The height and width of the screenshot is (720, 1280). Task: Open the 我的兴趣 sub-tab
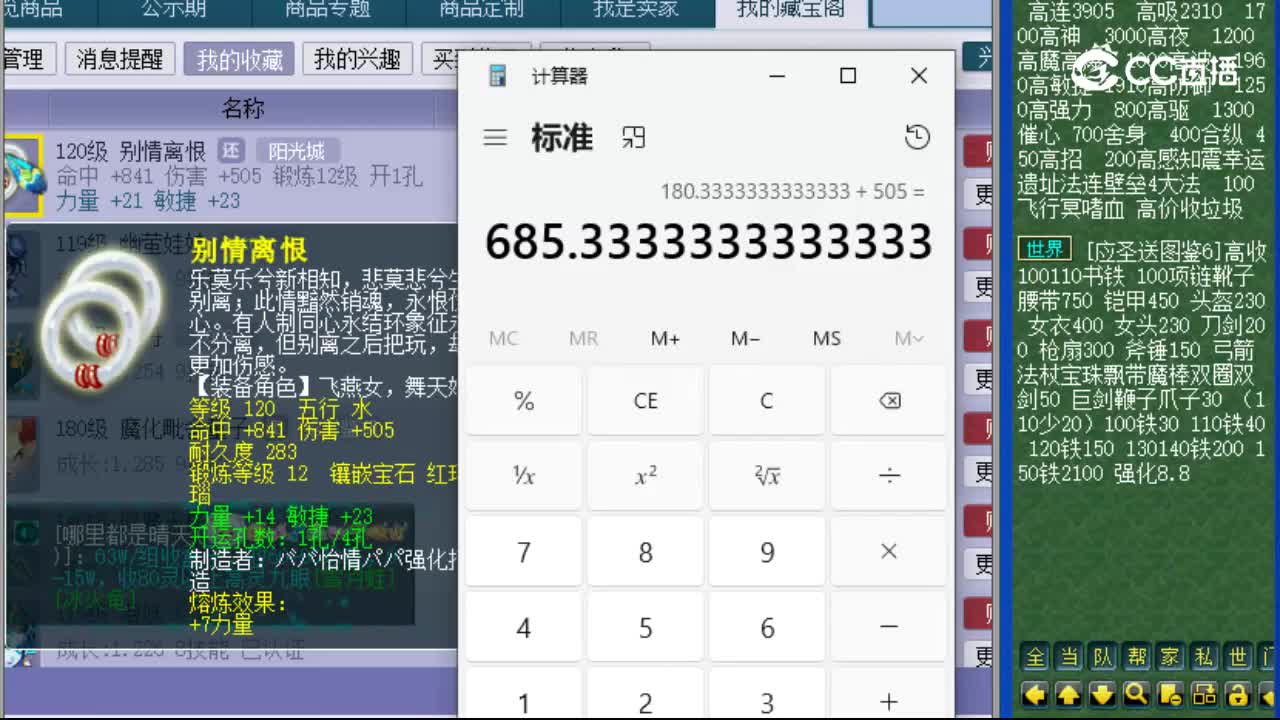(357, 59)
